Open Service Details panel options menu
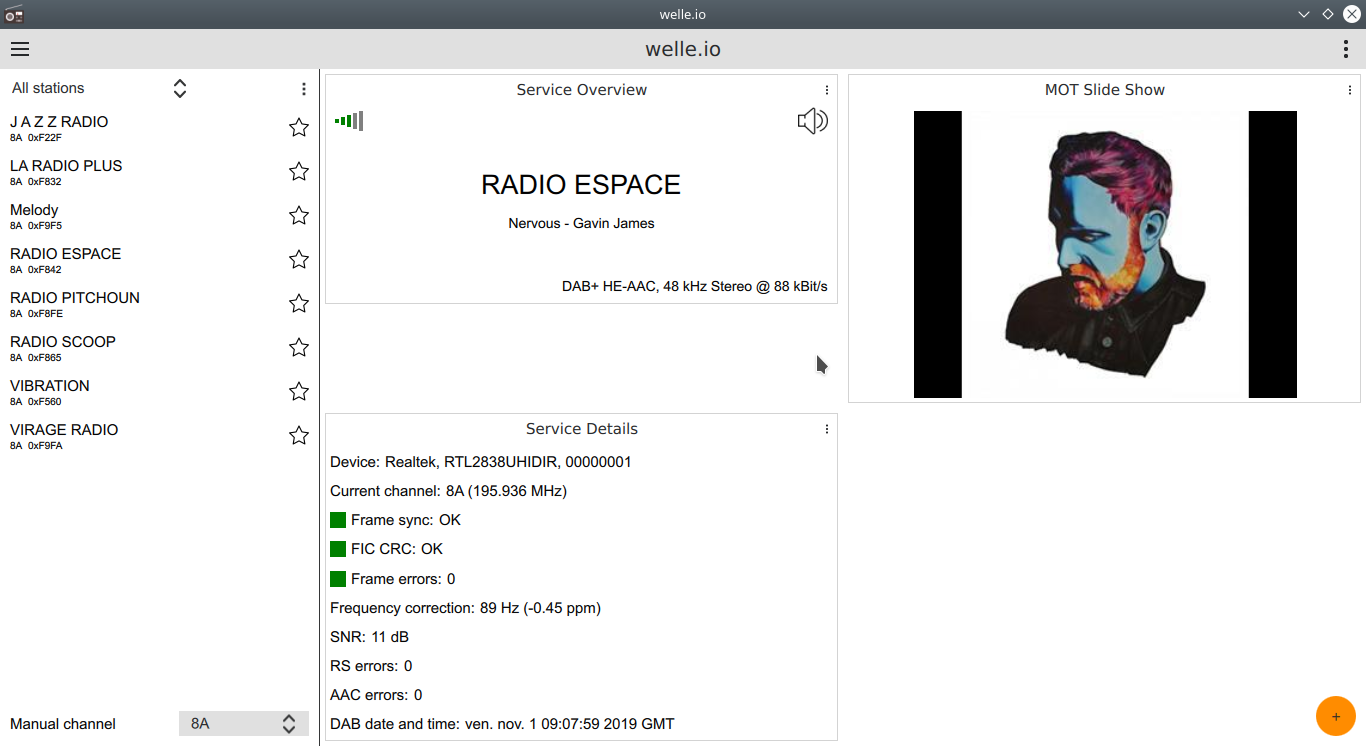 pos(827,429)
